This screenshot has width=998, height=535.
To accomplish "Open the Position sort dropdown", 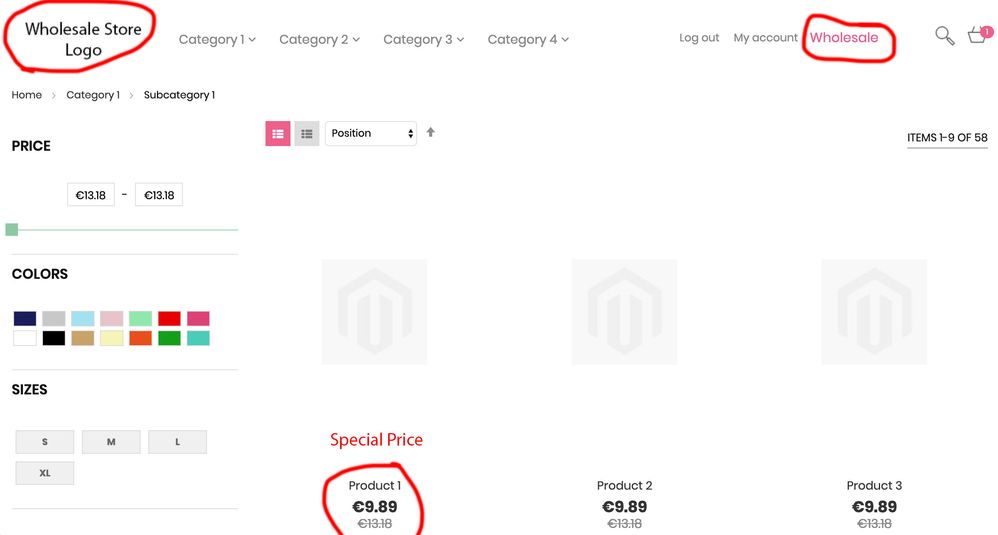I will coord(371,133).
